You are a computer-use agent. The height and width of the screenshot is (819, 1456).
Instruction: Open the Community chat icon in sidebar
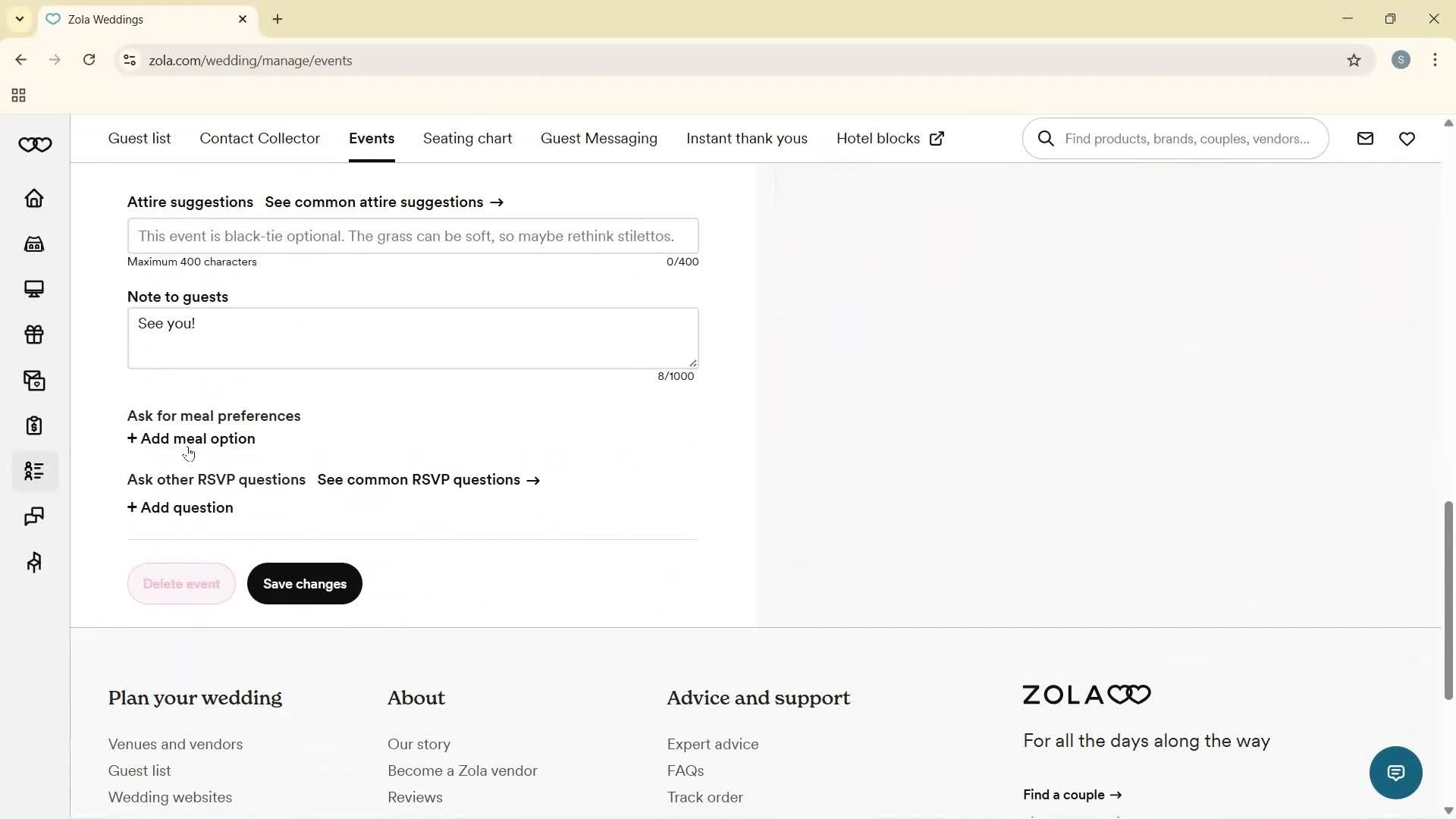tap(34, 516)
